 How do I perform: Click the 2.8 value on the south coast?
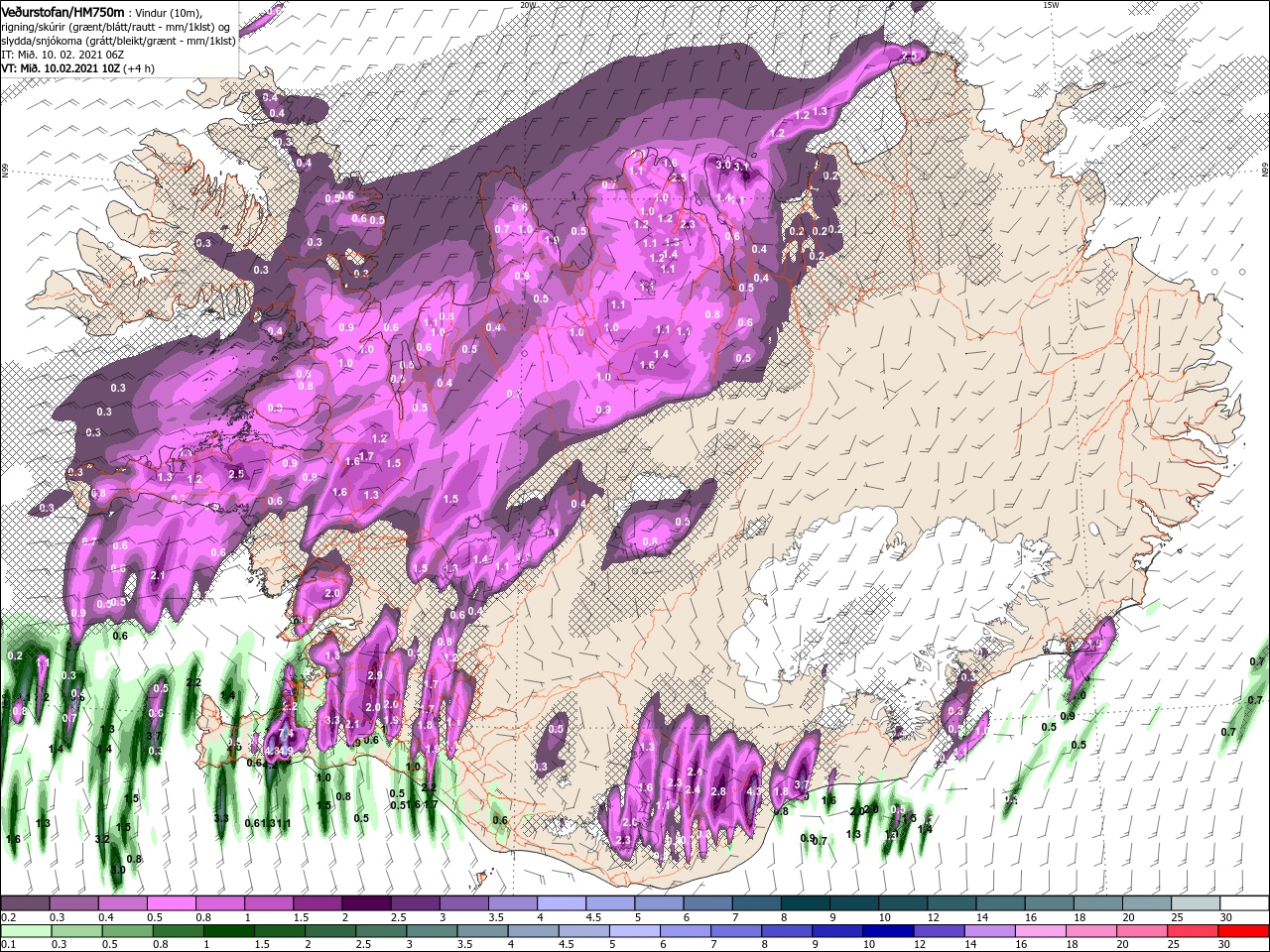(x=719, y=791)
